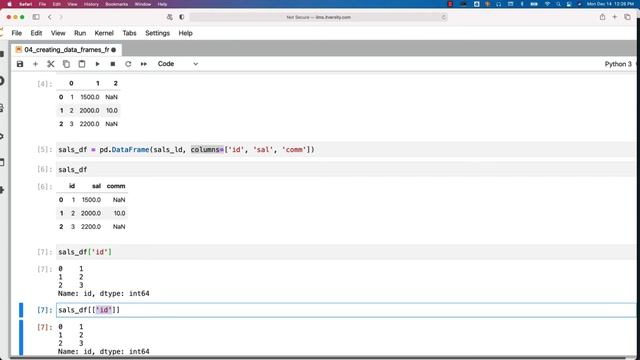Click cell containing sals_df['id']

[345, 252]
